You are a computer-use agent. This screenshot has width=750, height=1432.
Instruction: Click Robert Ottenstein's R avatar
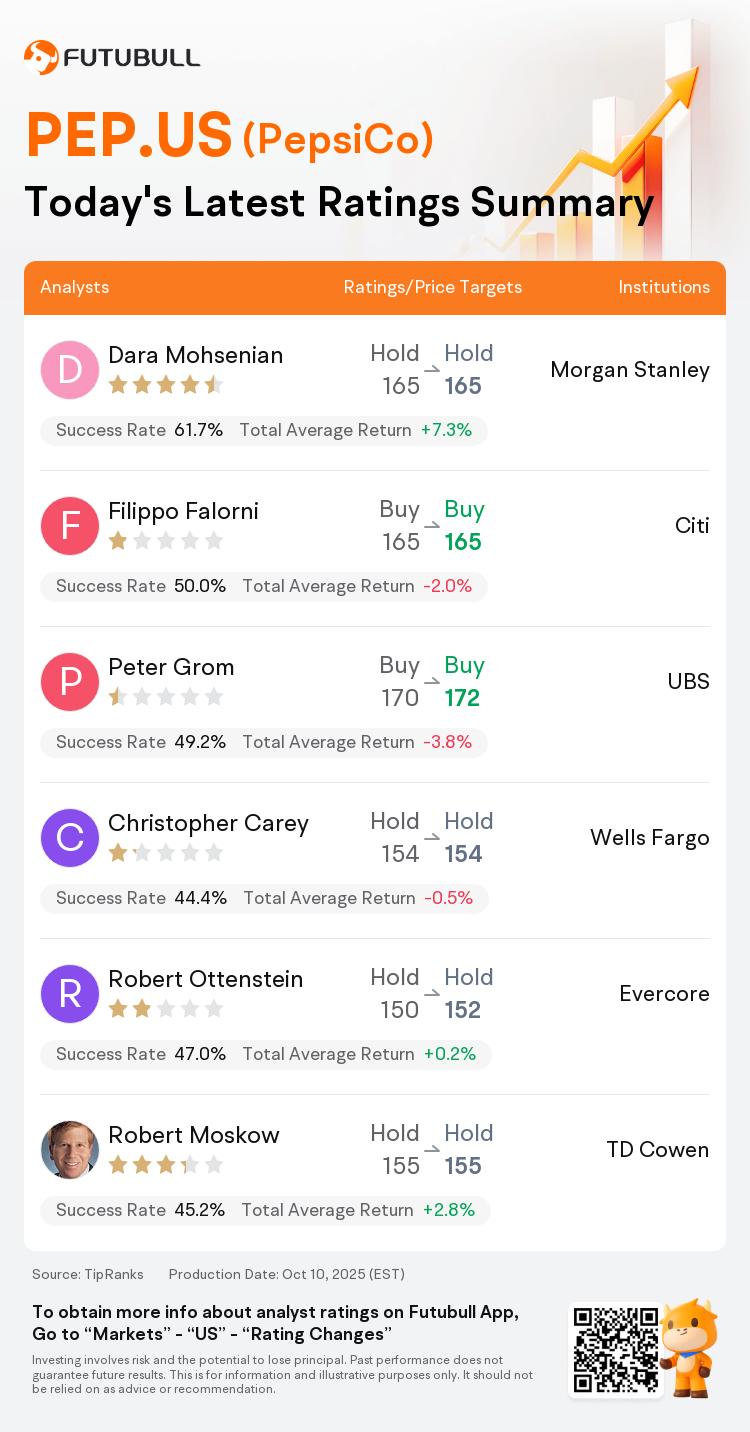click(x=70, y=994)
